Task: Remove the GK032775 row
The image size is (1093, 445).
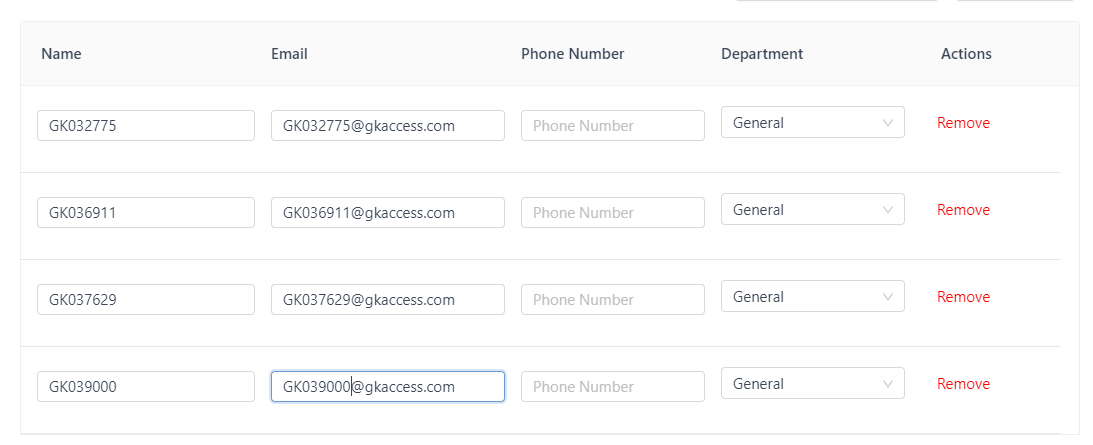Action: (963, 123)
